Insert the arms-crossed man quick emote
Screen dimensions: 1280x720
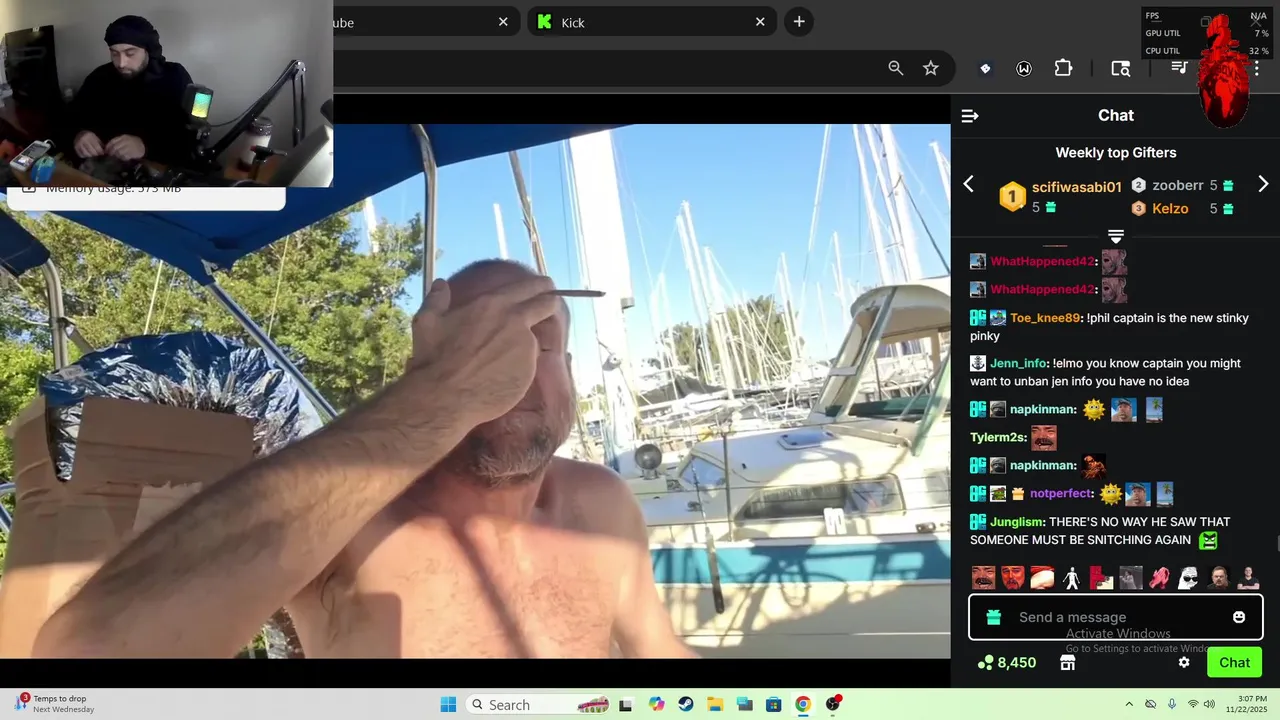1248,578
